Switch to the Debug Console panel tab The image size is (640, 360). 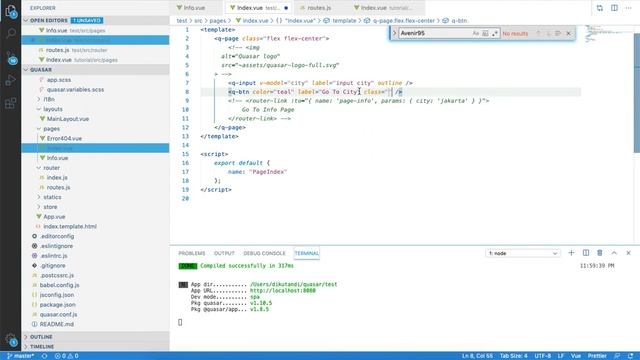click(264, 253)
